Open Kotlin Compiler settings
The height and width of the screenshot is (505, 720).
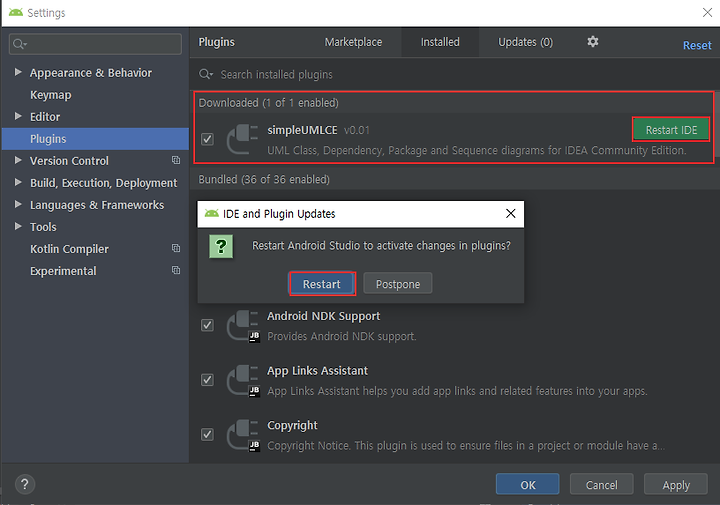[69, 249]
